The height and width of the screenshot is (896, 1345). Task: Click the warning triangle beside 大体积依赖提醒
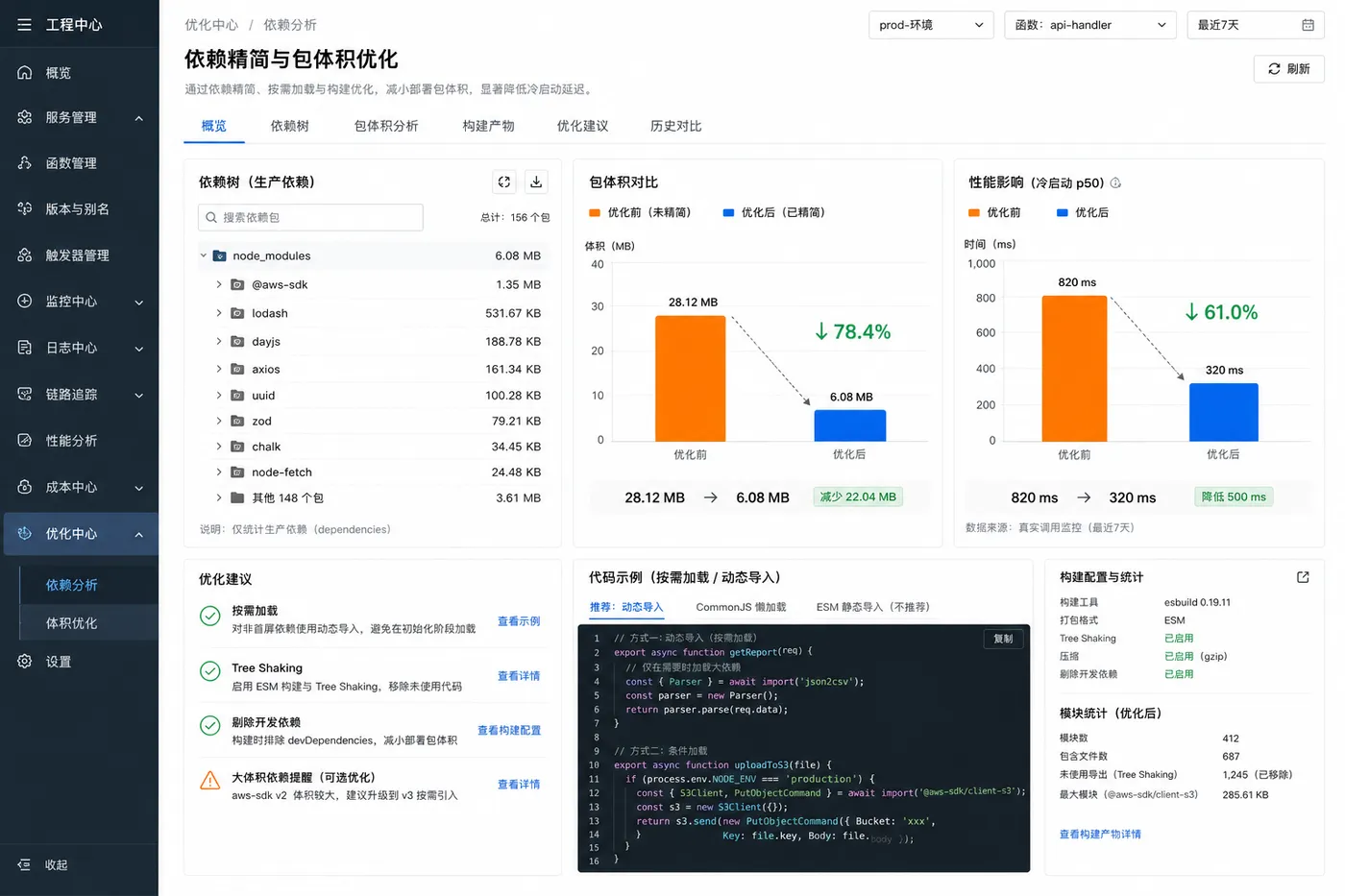point(210,781)
